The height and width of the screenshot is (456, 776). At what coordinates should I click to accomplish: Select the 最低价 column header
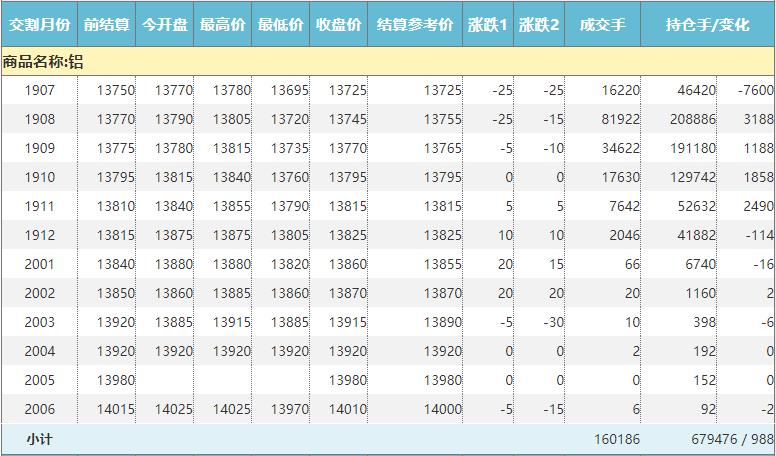[x=280, y=24]
